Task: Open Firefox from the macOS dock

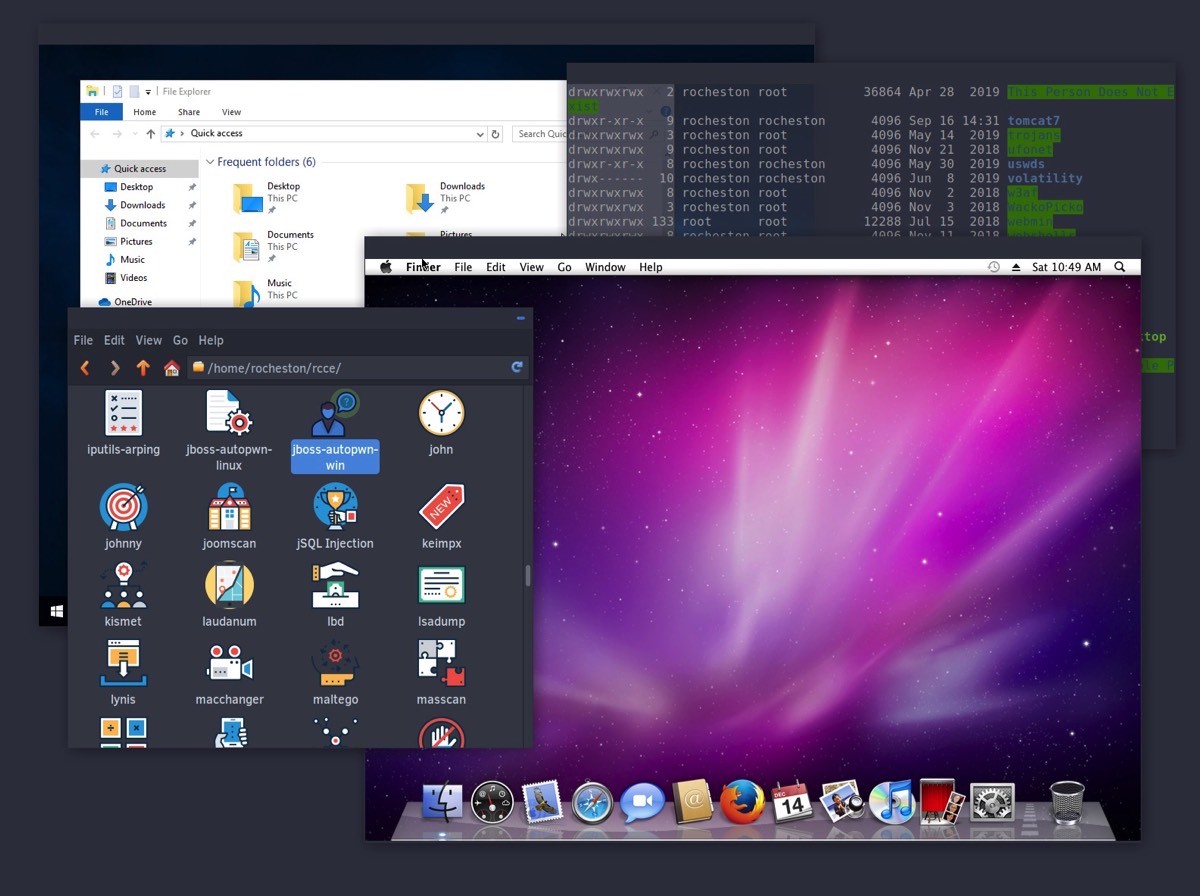Action: coord(742,802)
